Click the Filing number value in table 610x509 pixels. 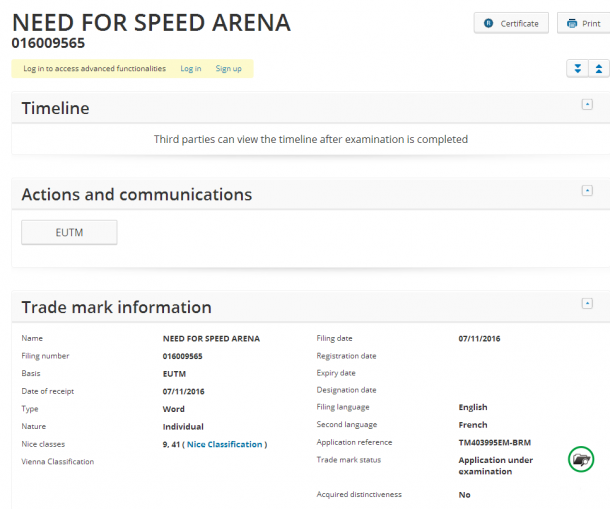(182, 356)
